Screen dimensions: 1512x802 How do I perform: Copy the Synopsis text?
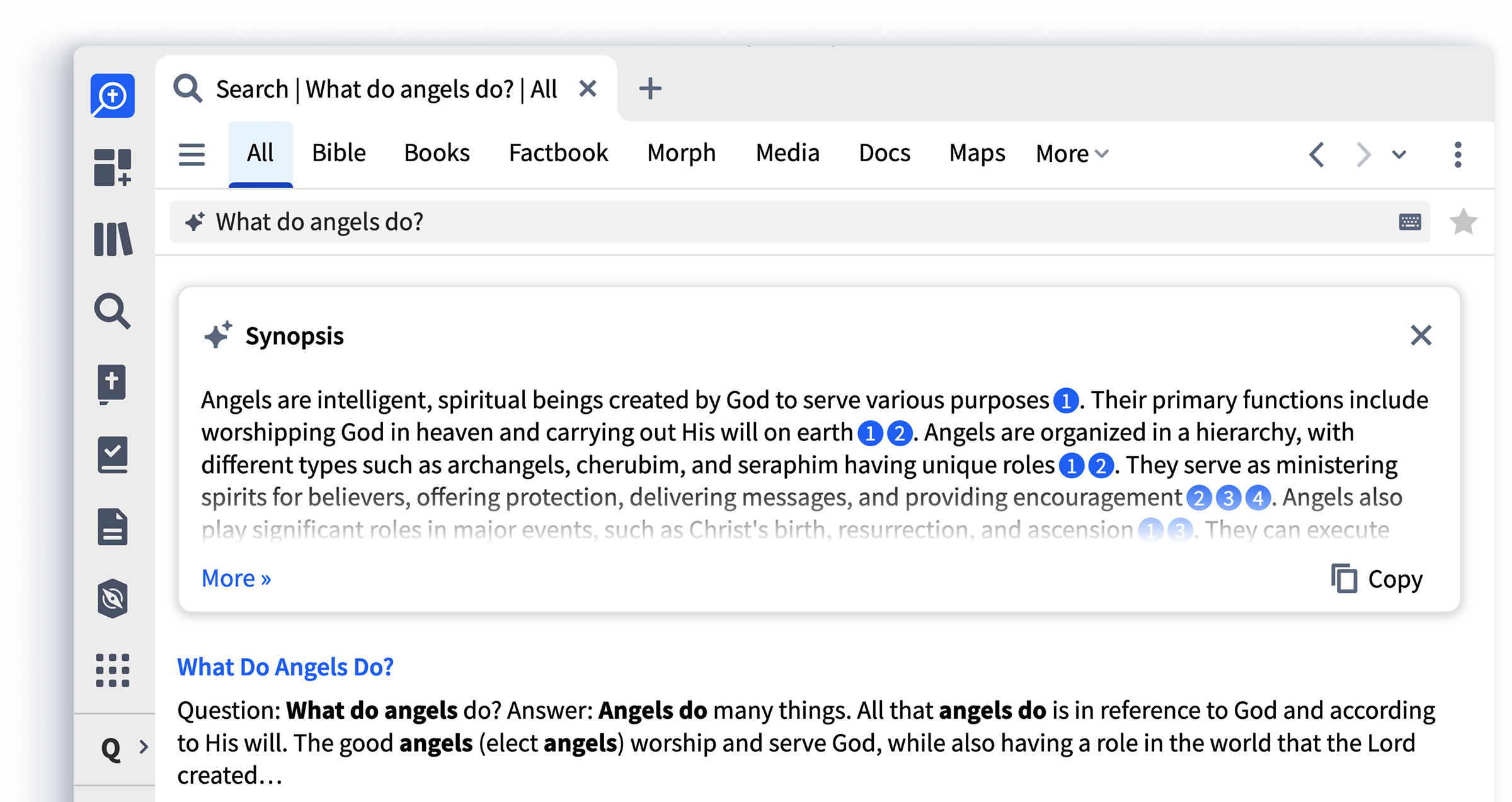1377,578
